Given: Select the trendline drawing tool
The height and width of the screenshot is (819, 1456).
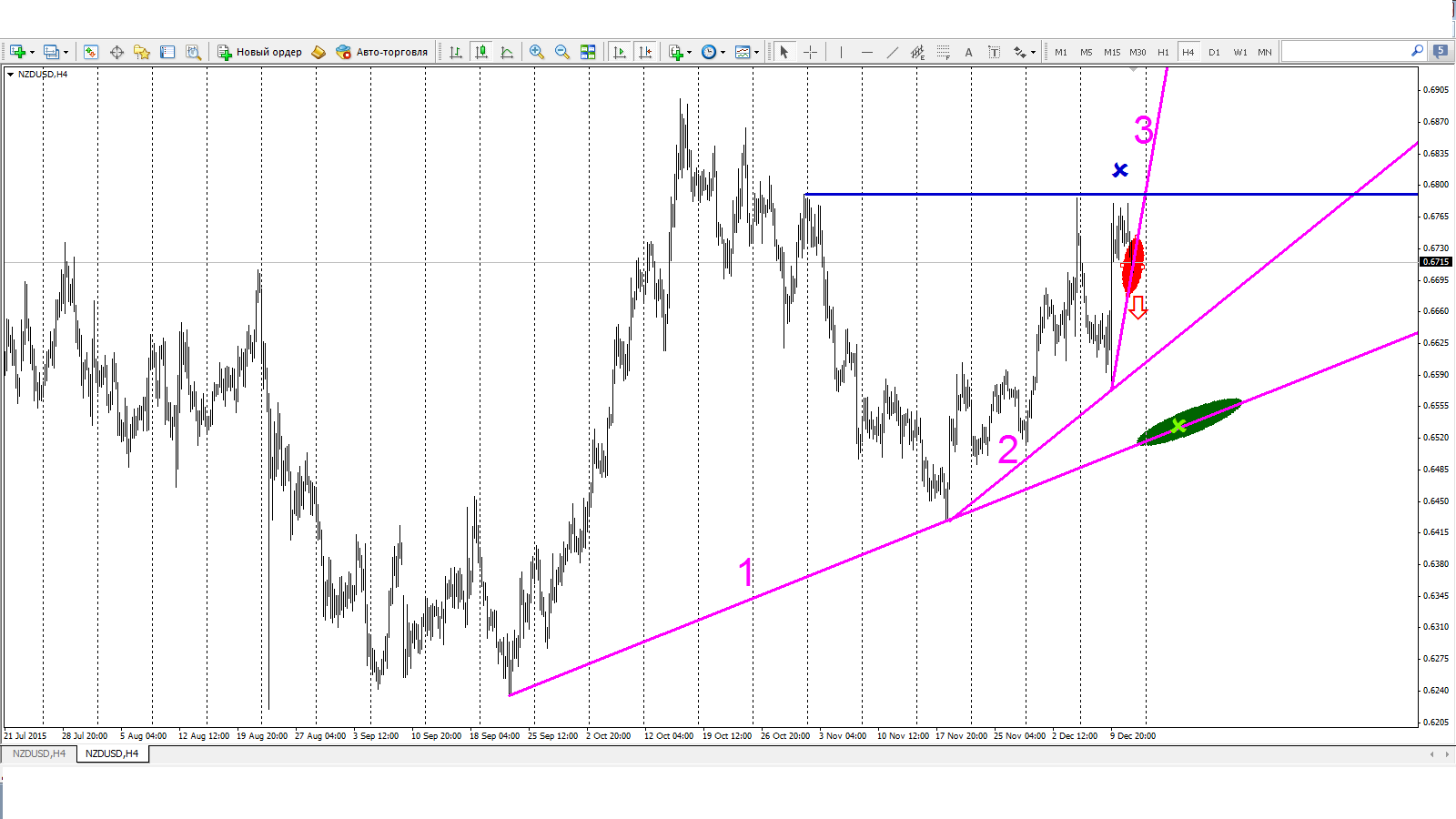Looking at the screenshot, I should (x=892, y=52).
